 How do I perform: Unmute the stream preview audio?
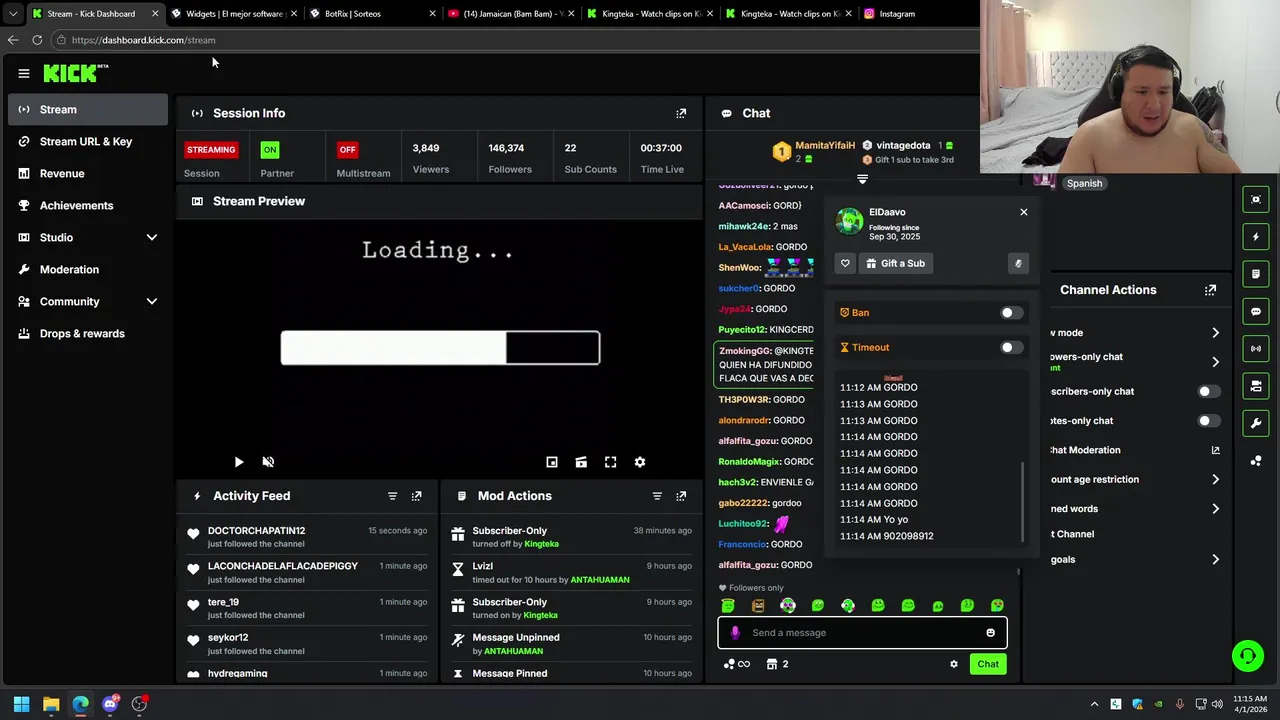point(268,462)
